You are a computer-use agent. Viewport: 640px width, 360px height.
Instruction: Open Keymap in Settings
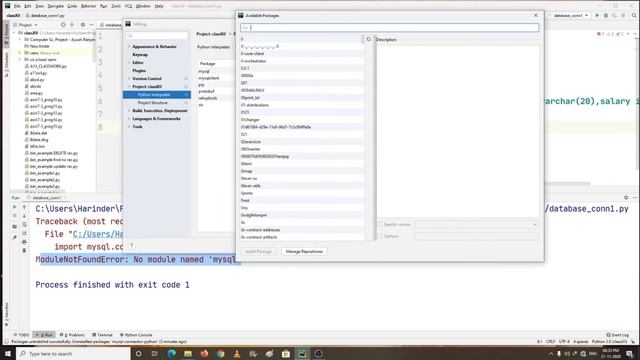[x=140, y=54]
